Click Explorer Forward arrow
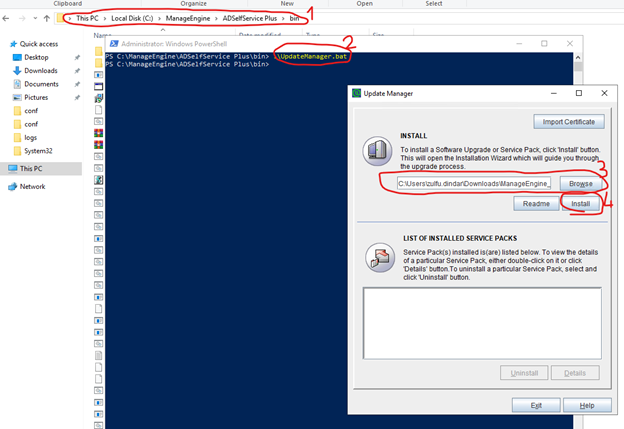The image size is (624, 429). [x=22, y=18]
